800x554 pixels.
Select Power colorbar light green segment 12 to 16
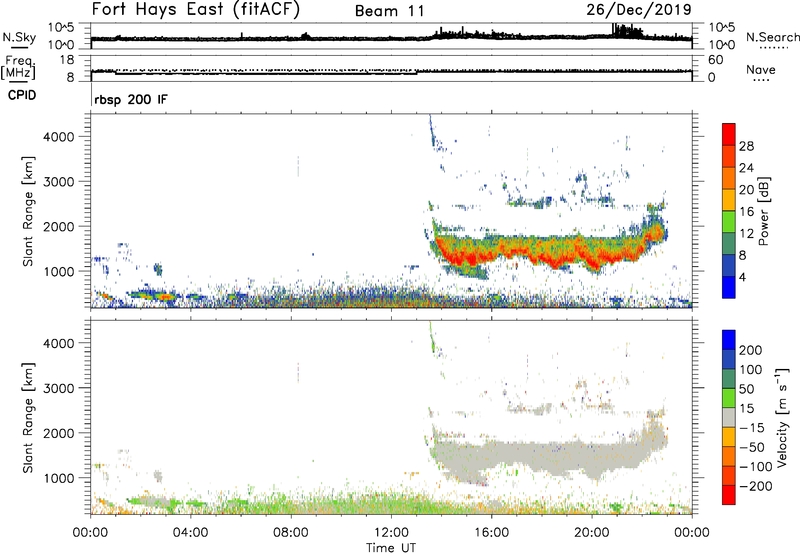(729, 222)
